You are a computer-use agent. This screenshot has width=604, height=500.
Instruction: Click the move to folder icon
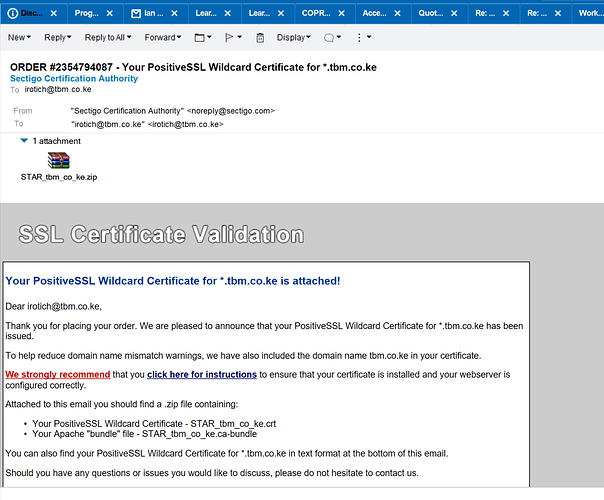tap(199, 37)
